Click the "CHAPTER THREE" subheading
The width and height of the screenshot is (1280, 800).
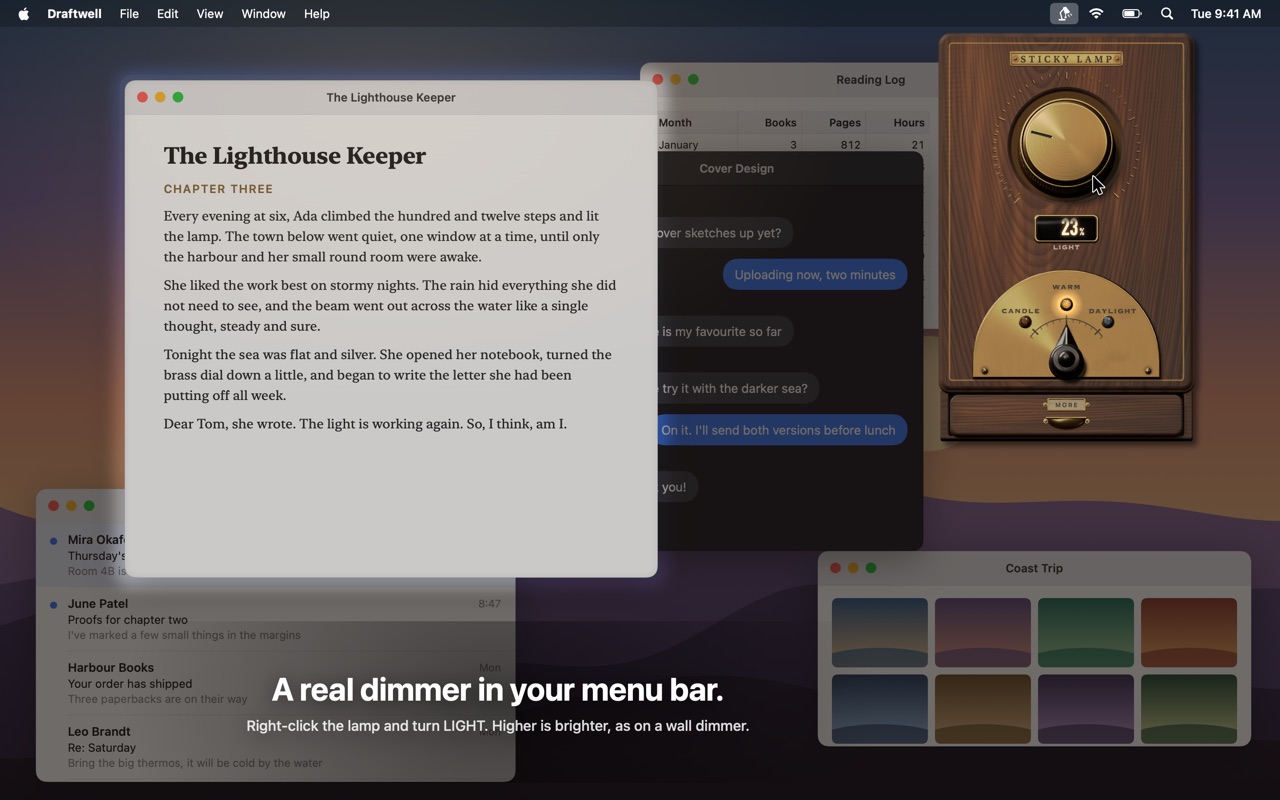(218, 189)
